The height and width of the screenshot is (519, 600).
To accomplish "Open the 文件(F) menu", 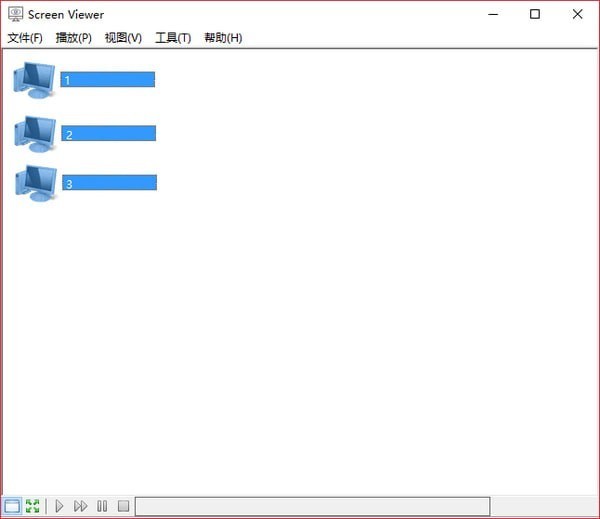I will 25,38.
